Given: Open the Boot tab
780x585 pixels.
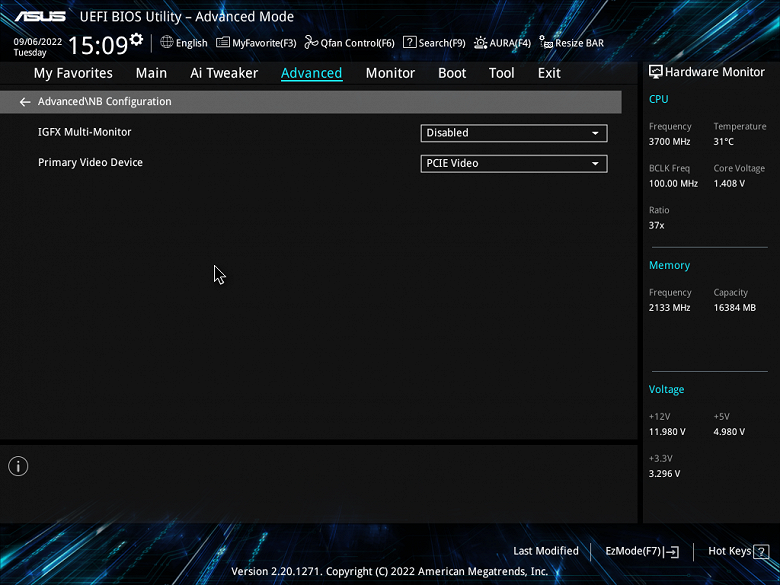Looking at the screenshot, I should (x=452, y=73).
